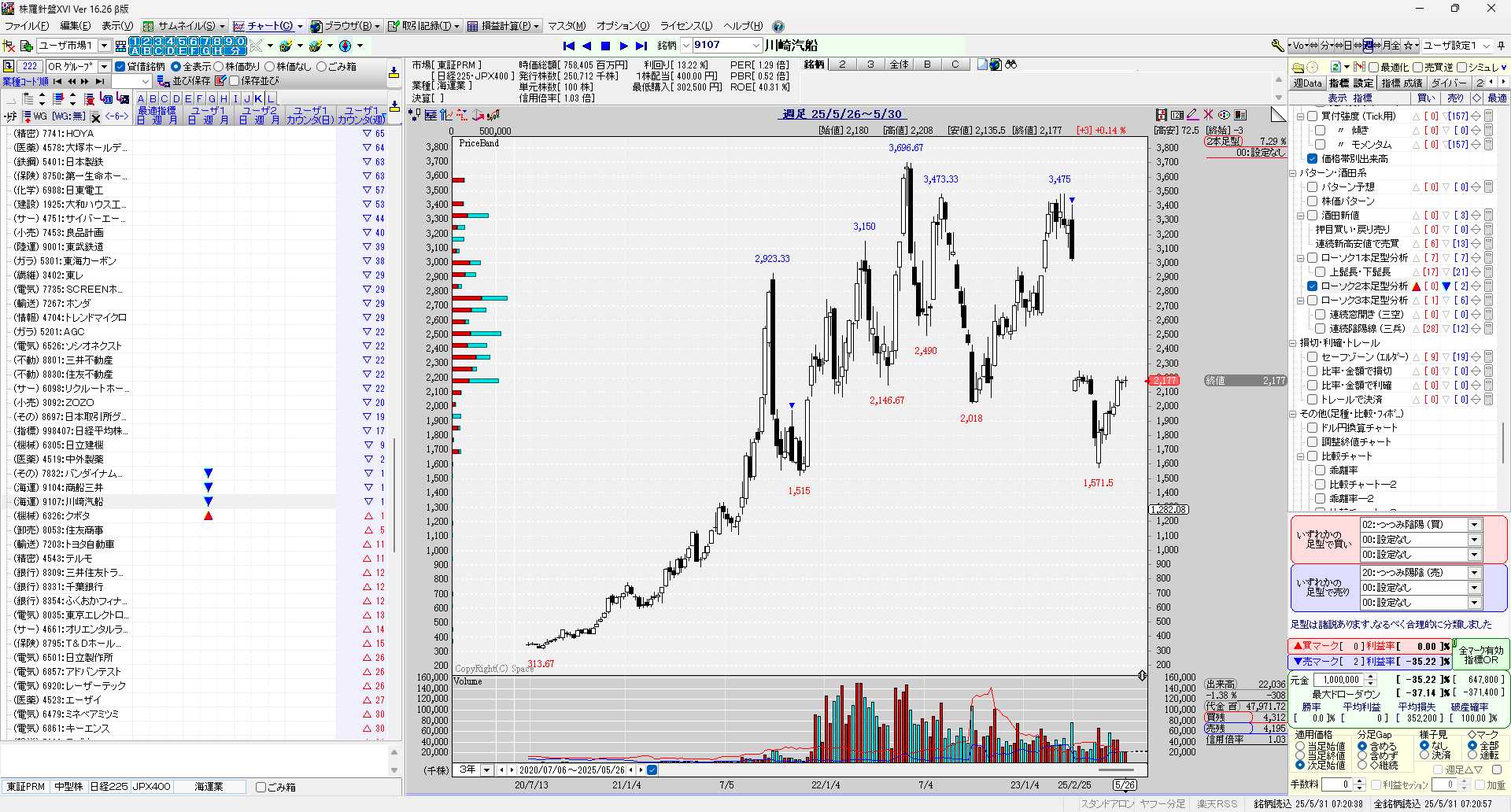The height and width of the screenshot is (812, 1511).
Task: Click the 並び保存 sort save icon
Action: point(164,81)
